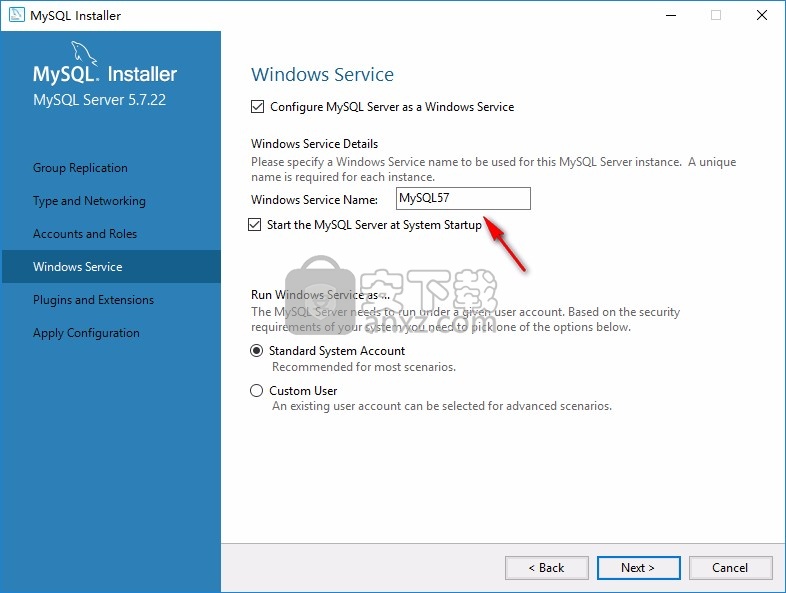786x593 pixels.
Task: Click the Windows Service Name label
Action: [314, 200]
